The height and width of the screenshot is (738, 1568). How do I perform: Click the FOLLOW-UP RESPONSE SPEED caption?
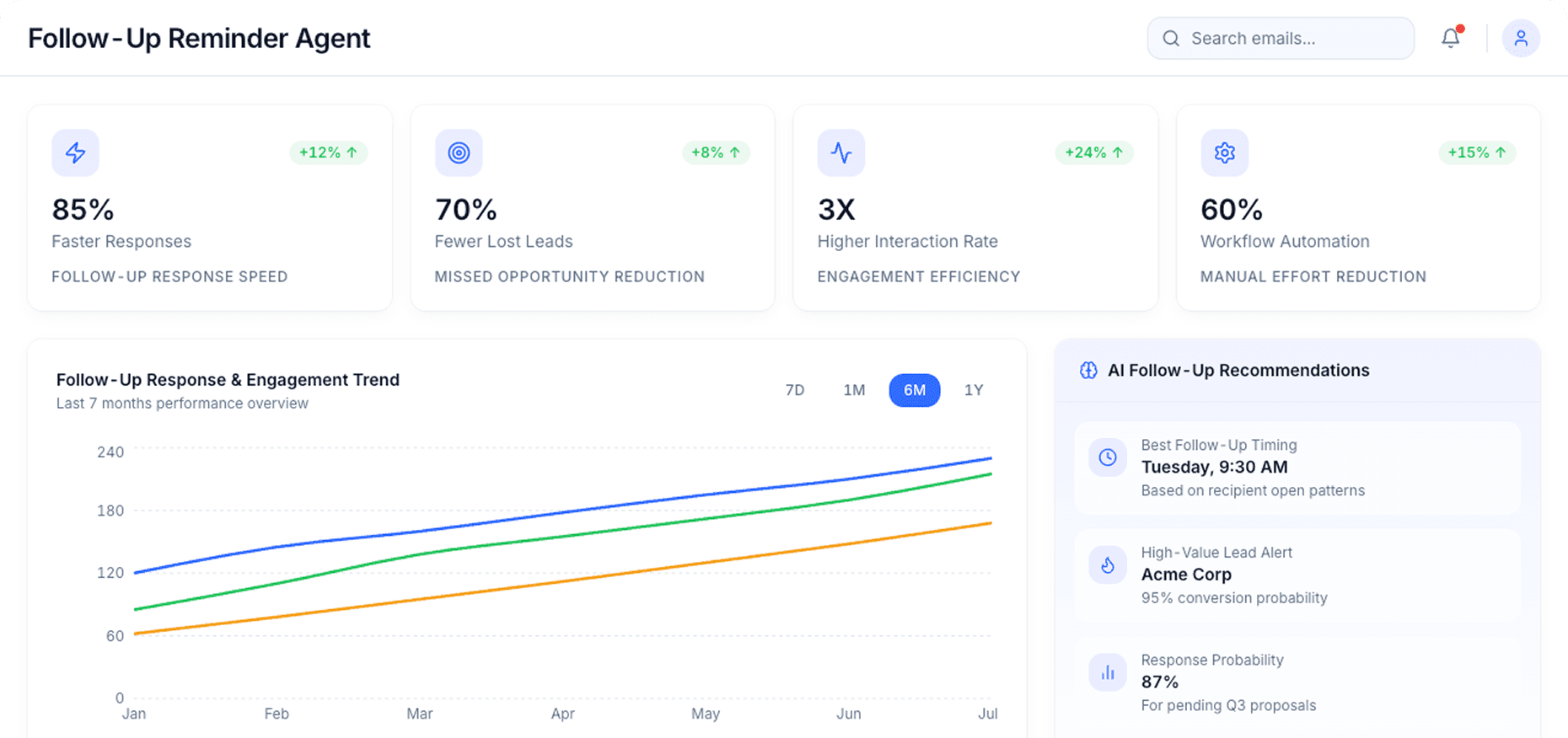[x=169, y=276]
